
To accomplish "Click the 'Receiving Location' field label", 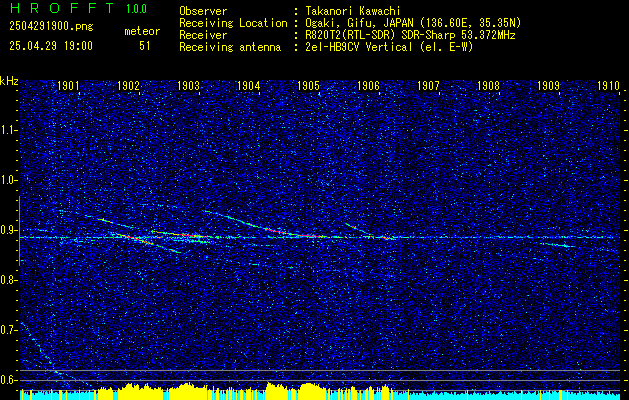I will coord(233,23).
